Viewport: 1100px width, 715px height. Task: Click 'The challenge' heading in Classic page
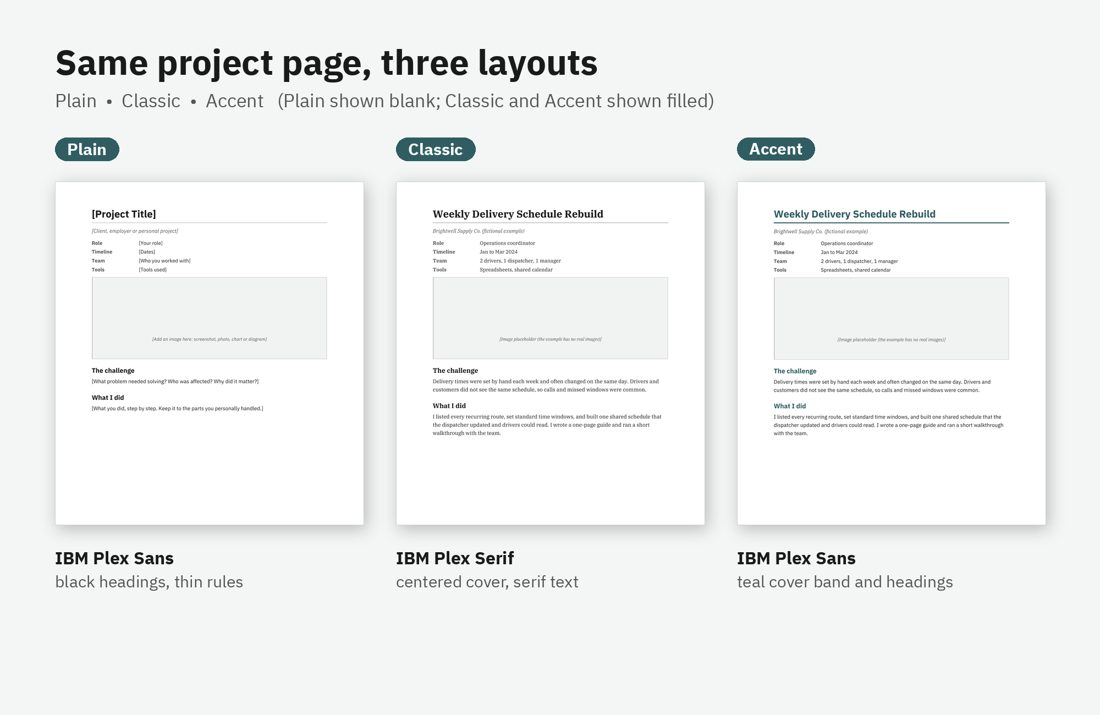455,370
